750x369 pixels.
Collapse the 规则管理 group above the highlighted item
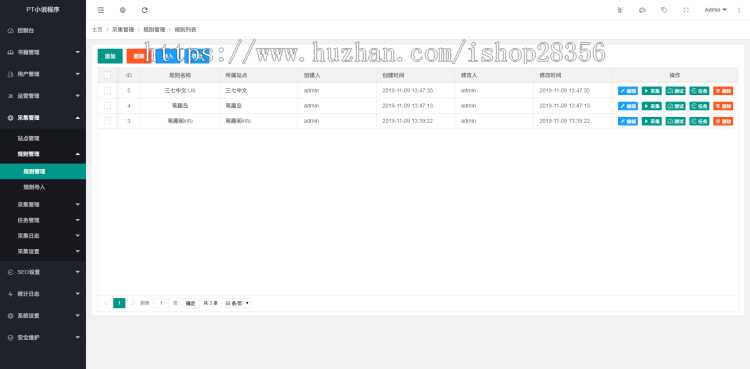pos(43,154)
